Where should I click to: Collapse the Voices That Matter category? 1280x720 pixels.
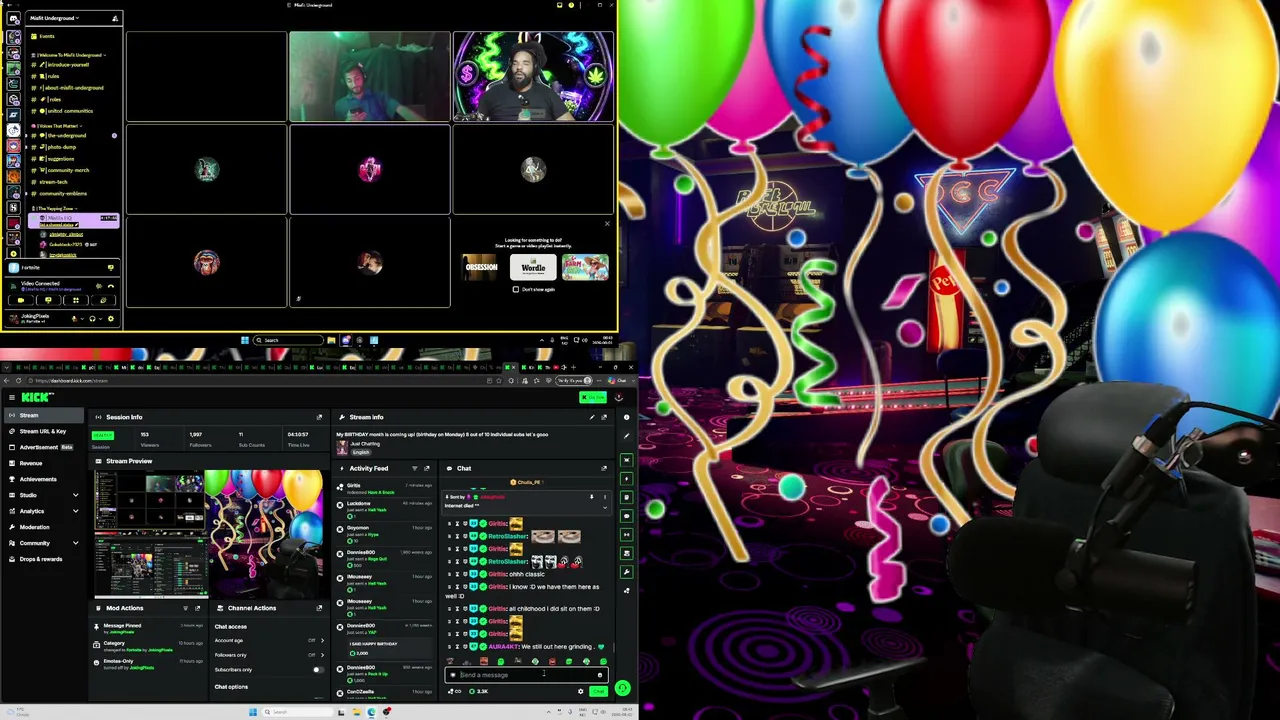(58, 126)
